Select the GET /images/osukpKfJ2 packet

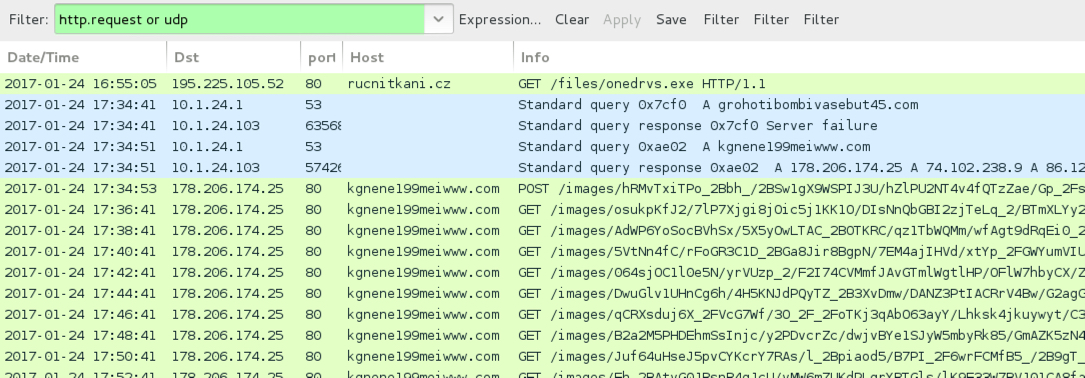(542, 209)
